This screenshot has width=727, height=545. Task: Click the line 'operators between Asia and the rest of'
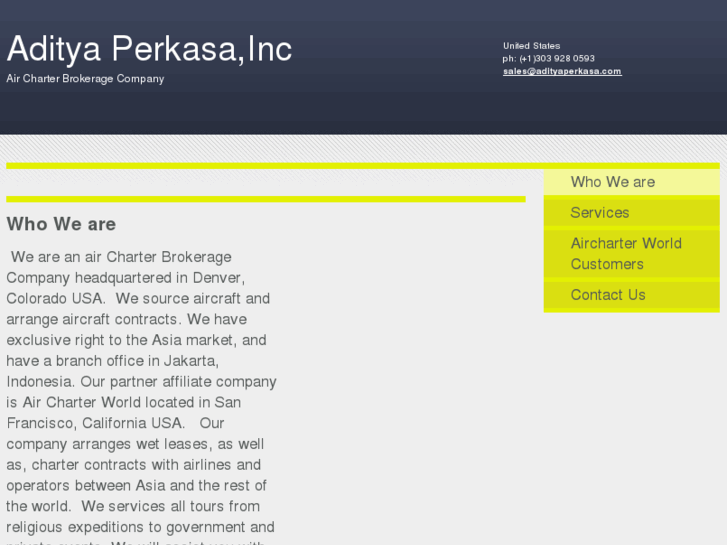(x=136, y=485)
